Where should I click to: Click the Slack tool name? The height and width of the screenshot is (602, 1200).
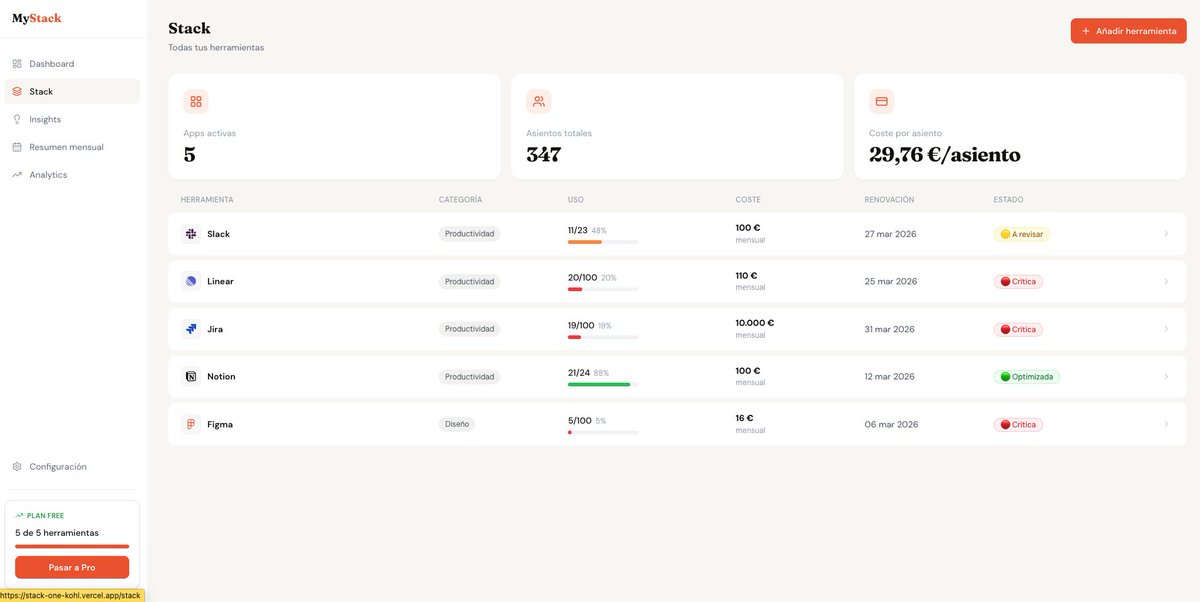[219, 234]
